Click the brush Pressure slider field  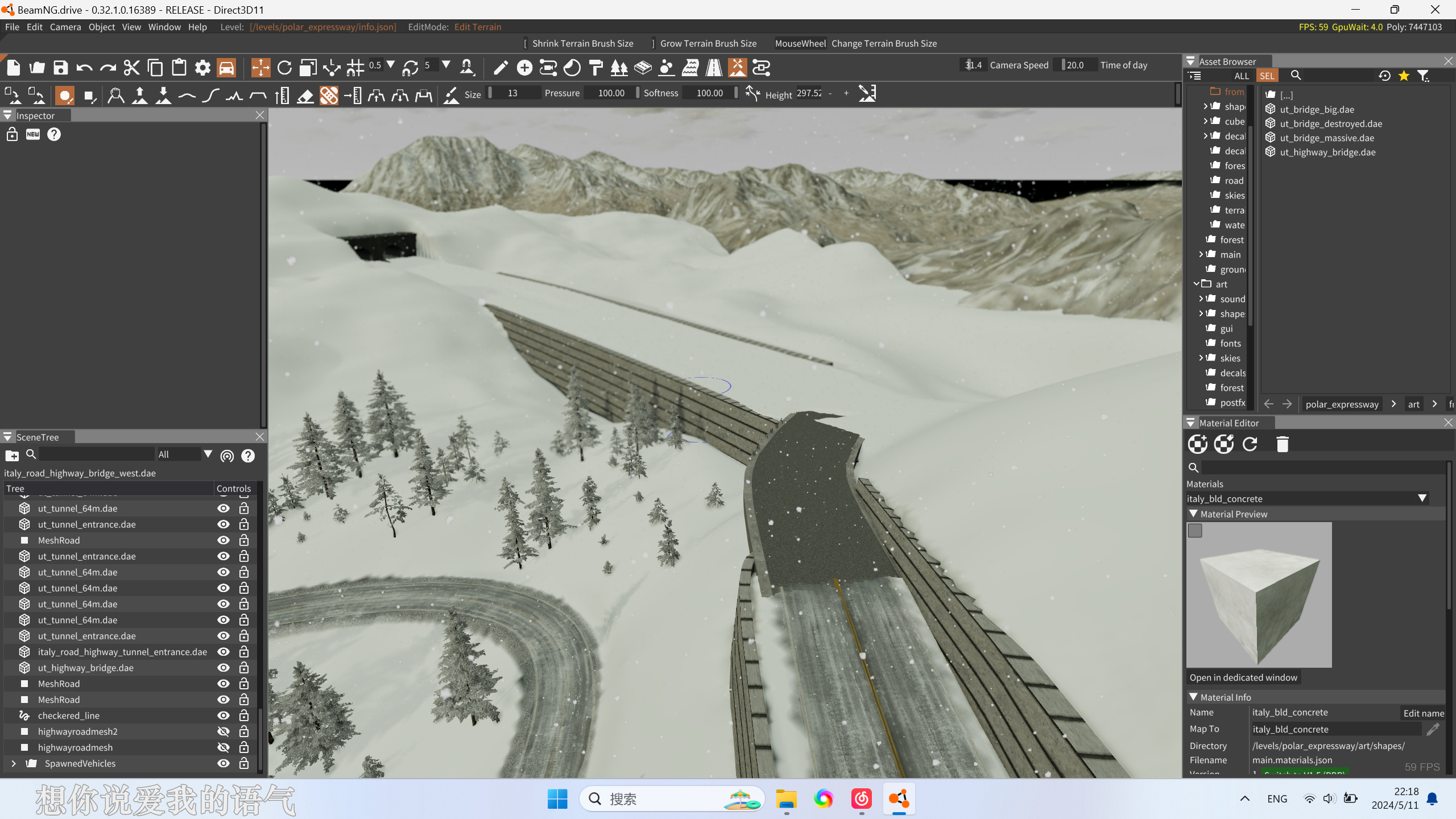[x=611, y=93]
